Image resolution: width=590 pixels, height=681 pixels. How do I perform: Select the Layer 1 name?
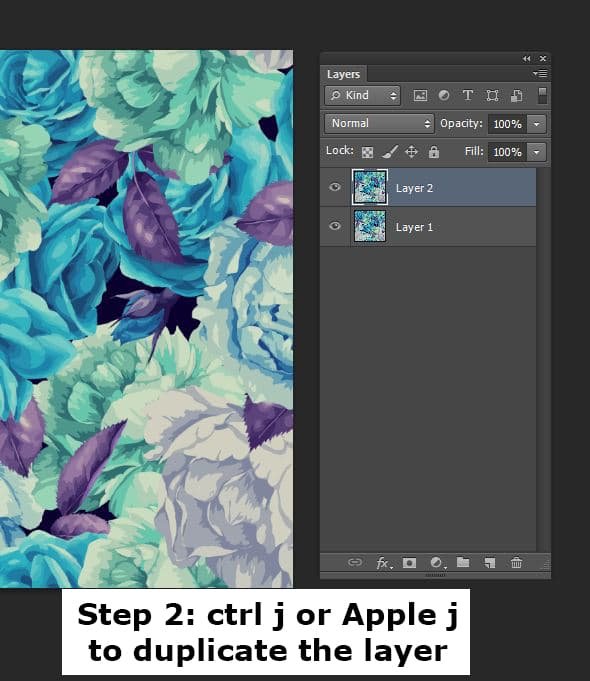[x=414, y=227]
